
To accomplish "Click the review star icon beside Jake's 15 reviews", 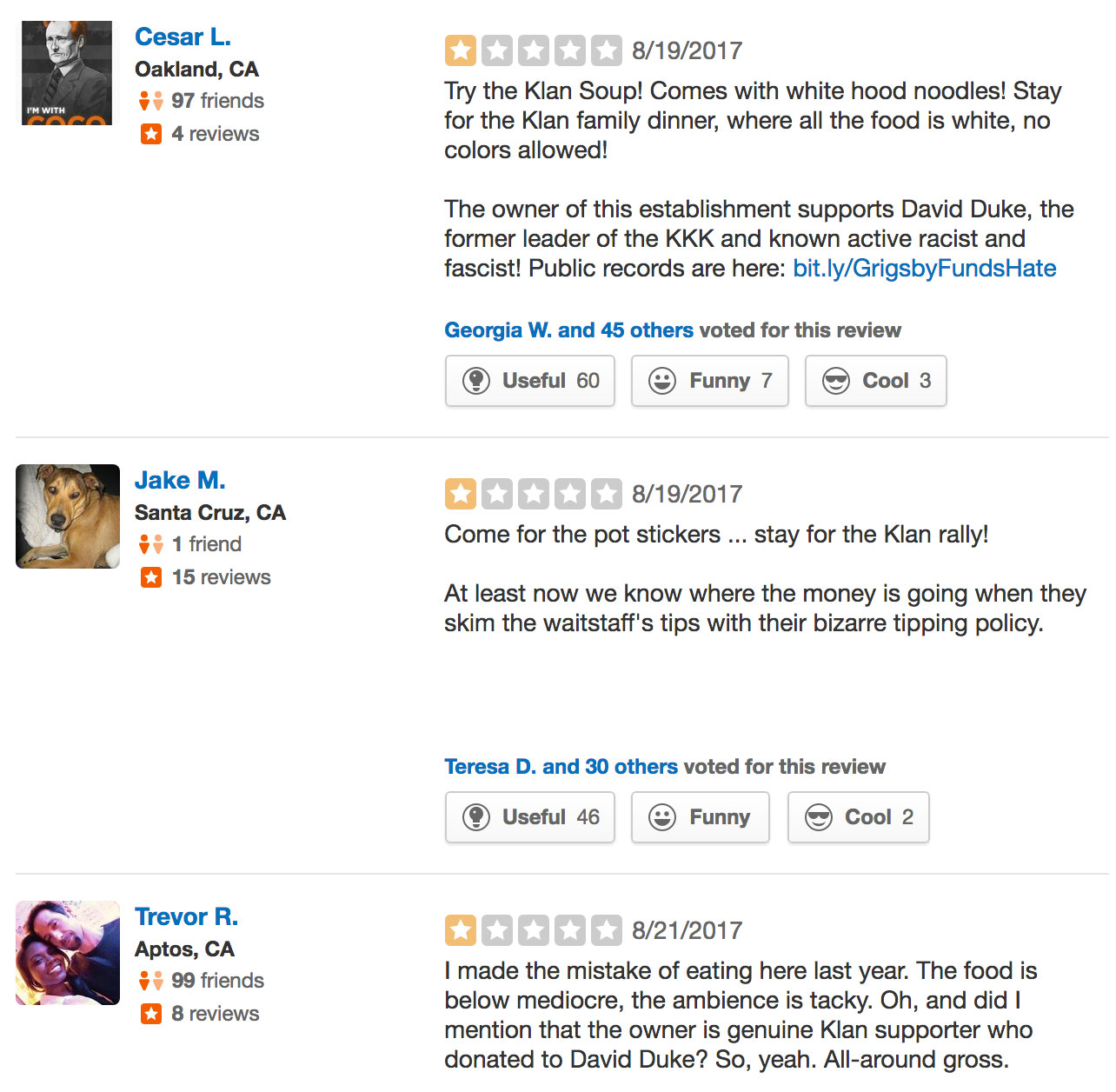I will 151,577.
